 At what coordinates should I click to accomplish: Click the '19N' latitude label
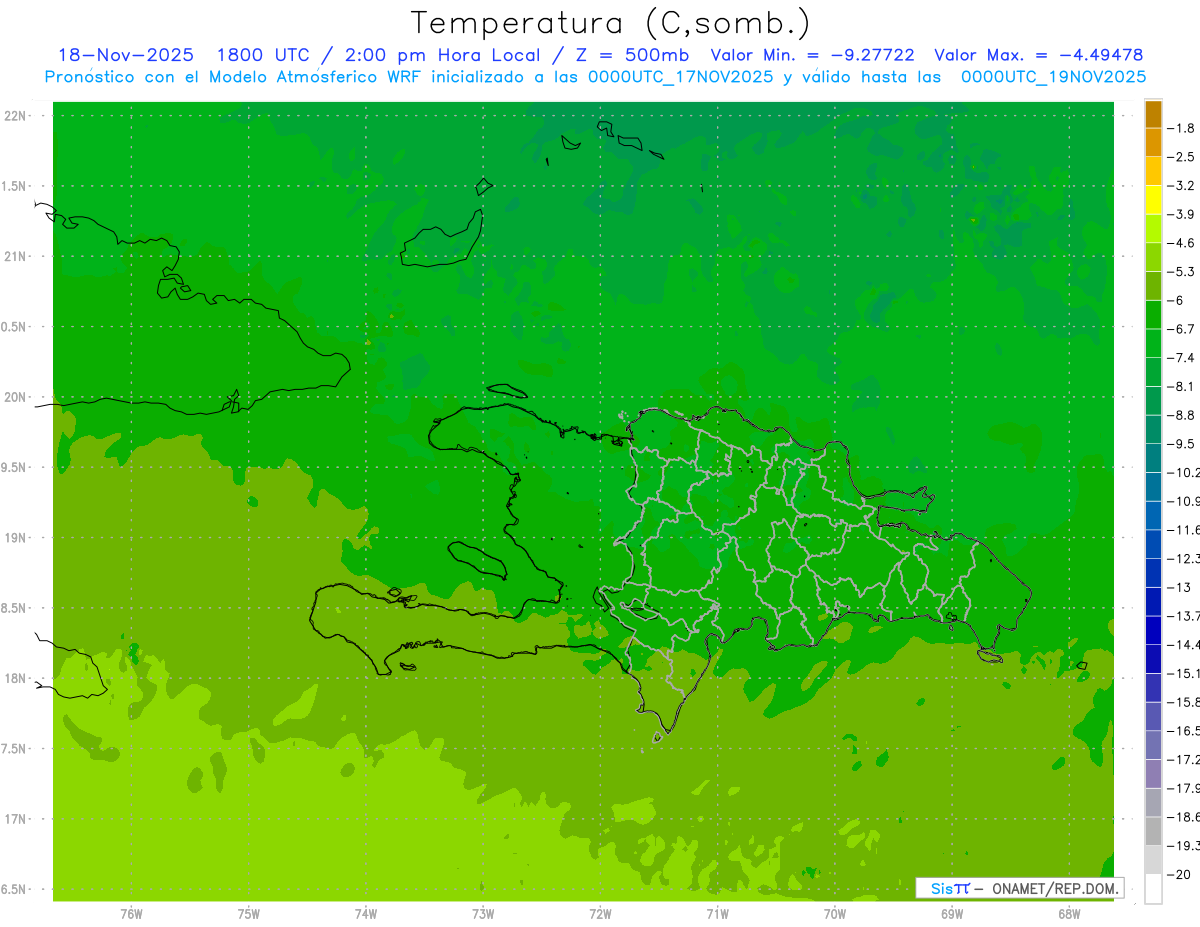pyautogui.click(x=16, y=538)
